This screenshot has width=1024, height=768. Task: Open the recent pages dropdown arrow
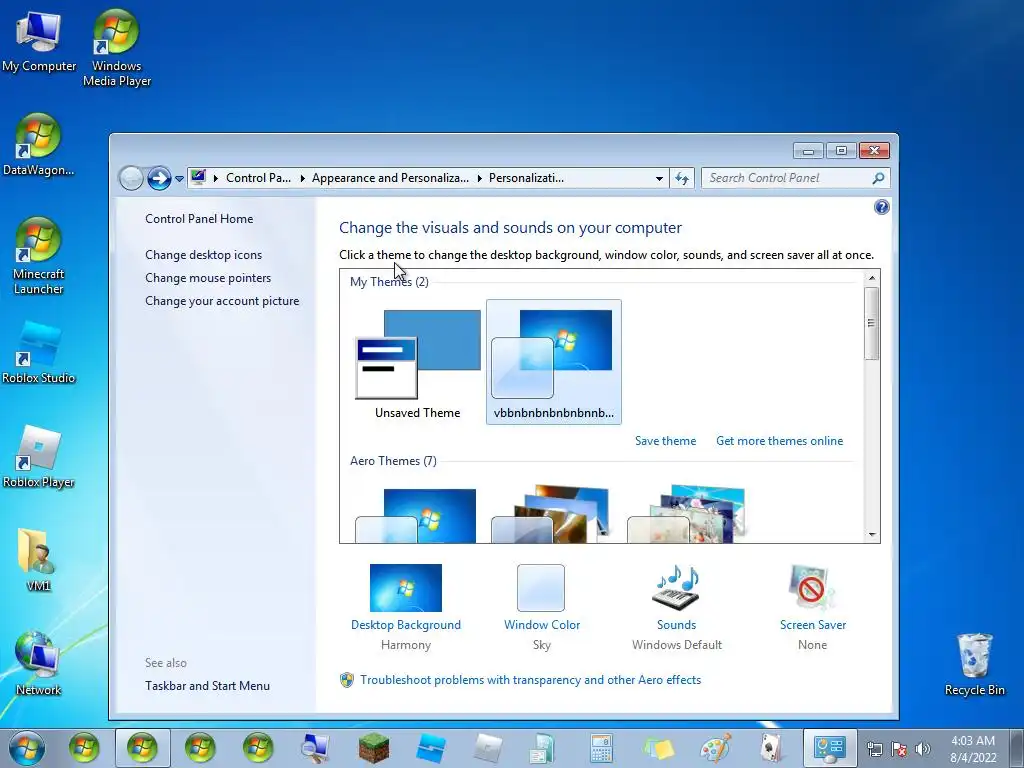179,178
